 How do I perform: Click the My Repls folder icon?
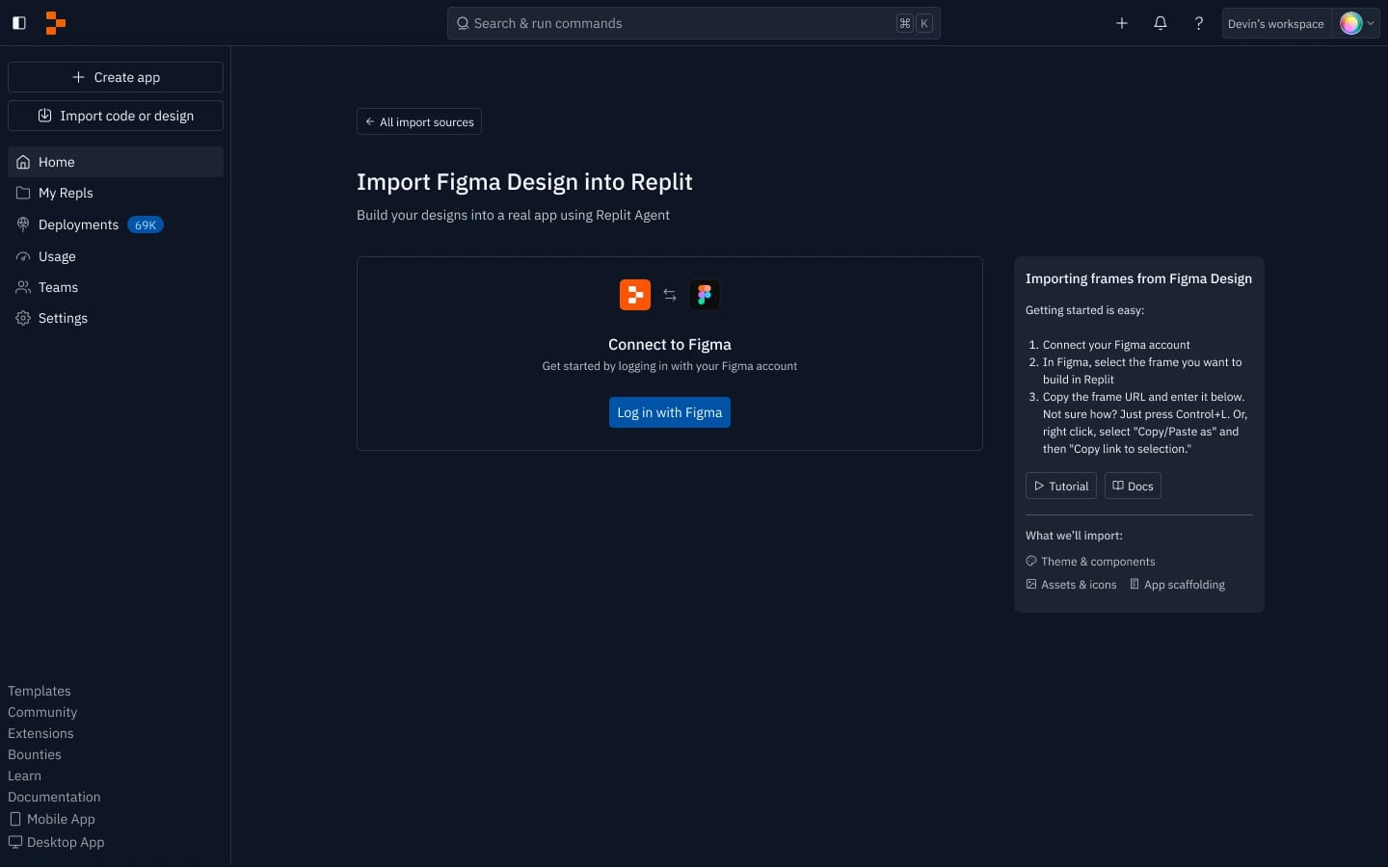pyautogui.click(x=23, y=193)
